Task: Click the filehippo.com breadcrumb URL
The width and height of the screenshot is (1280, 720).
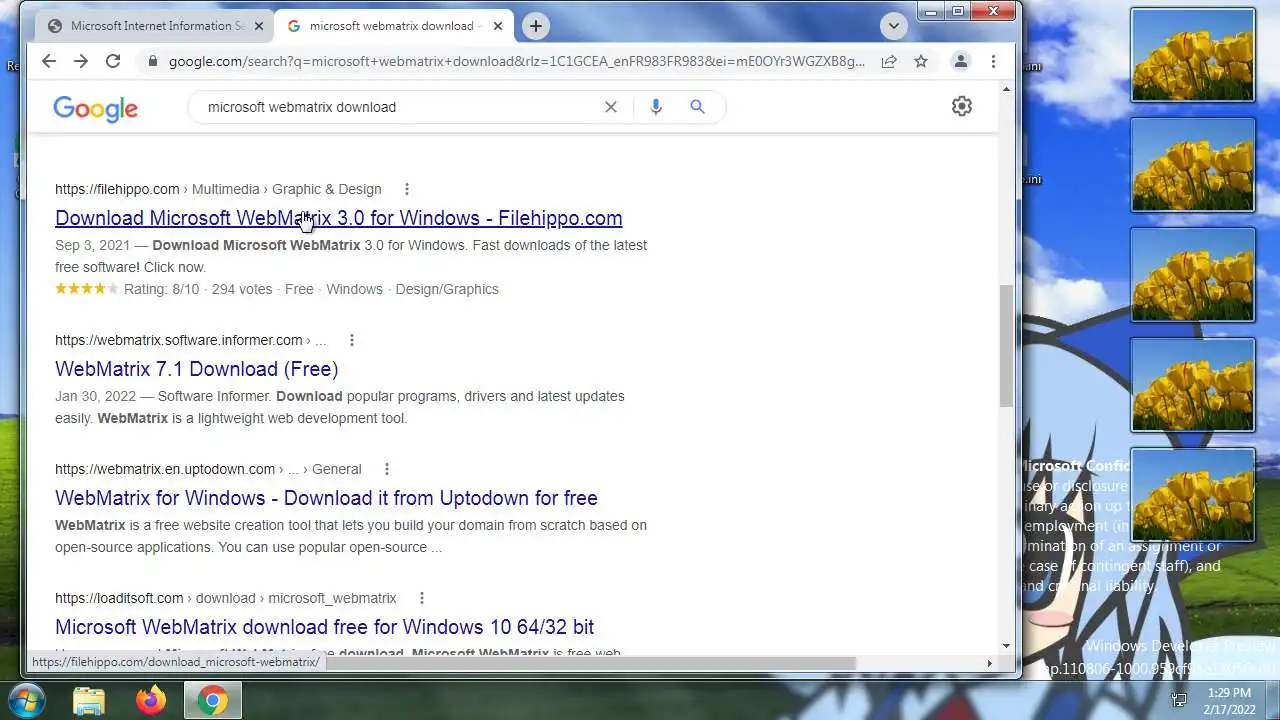Action: click(218, 189)
